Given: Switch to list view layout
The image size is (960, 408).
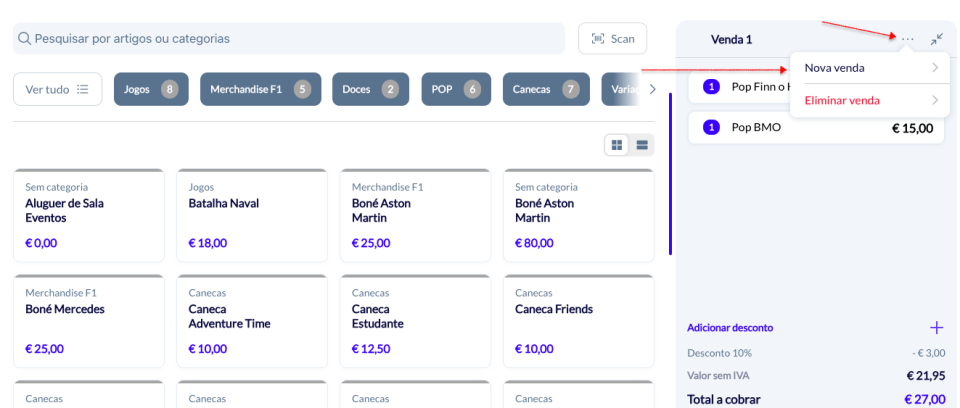Looking at the screenshot, I should [x=641, y=145].
